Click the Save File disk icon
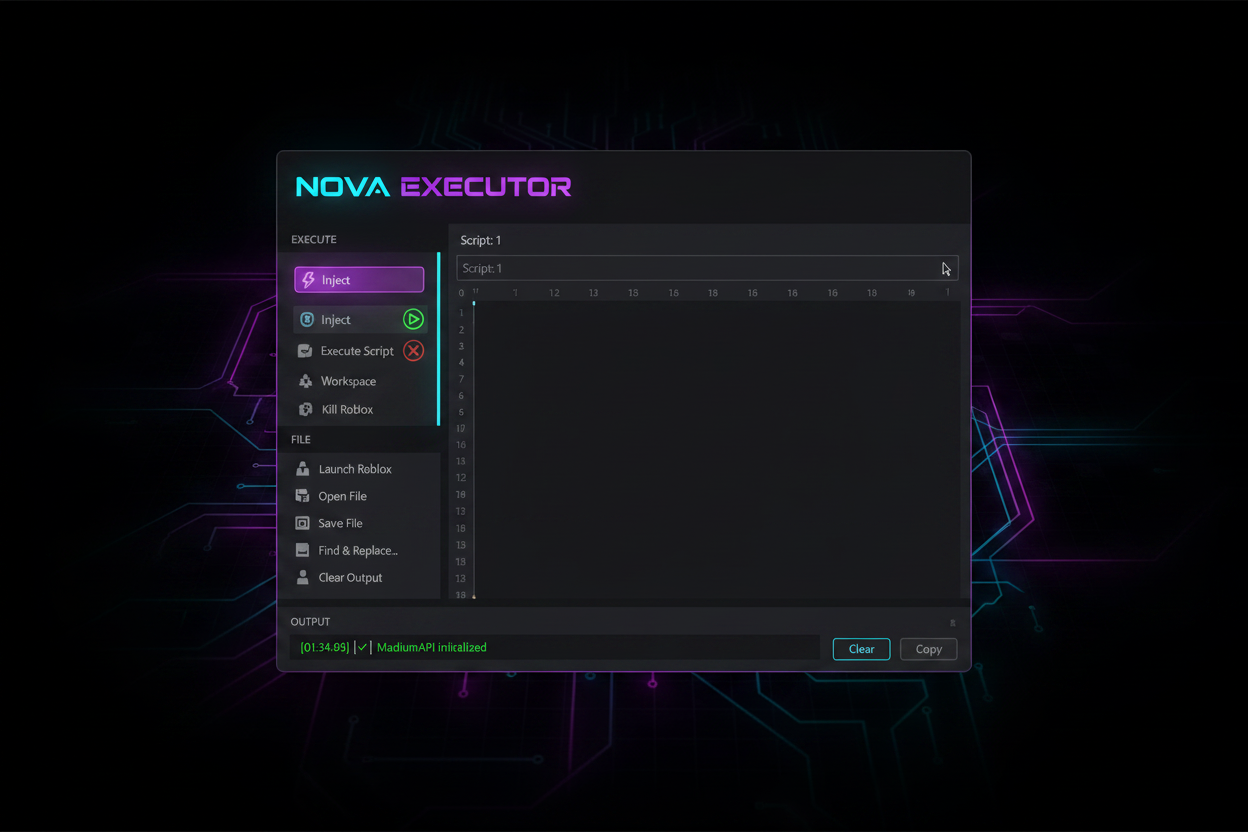The width and height of the screenshot is (1248, 832). pyautogui.click(x=303, y=523)
